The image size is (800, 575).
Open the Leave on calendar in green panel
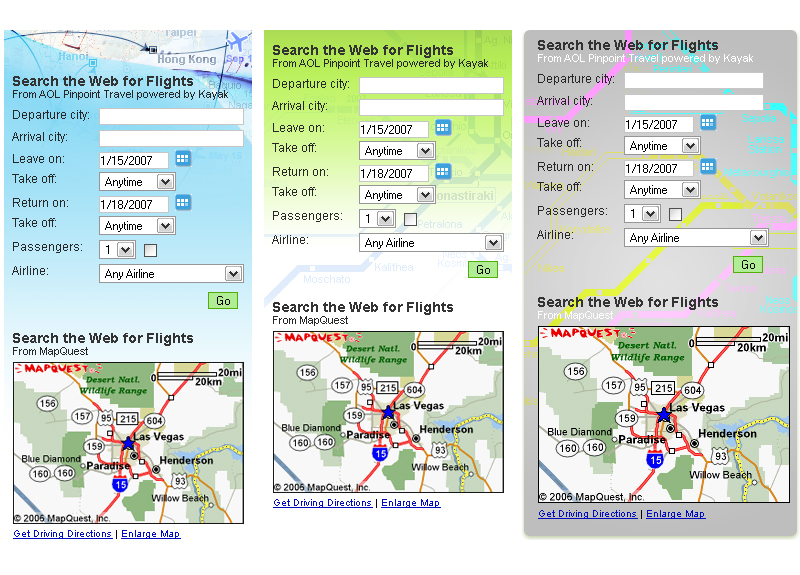click(443, 128)
